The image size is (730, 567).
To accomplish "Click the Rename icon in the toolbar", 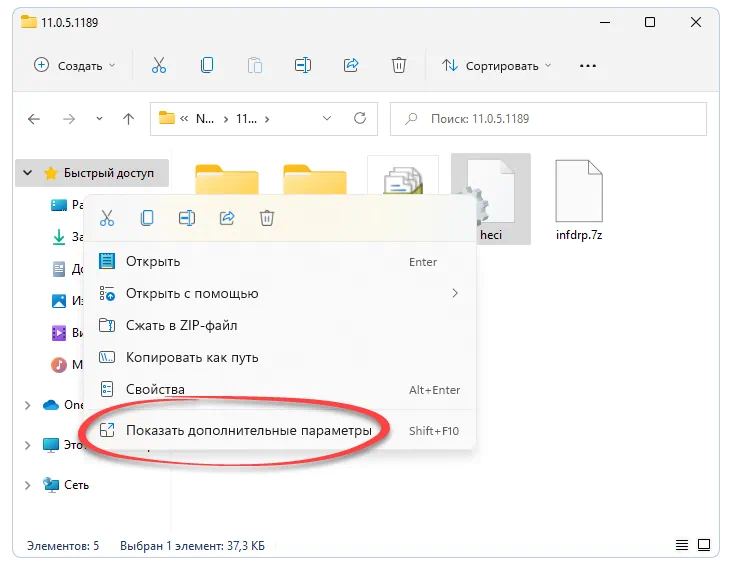I will [303, 65].
